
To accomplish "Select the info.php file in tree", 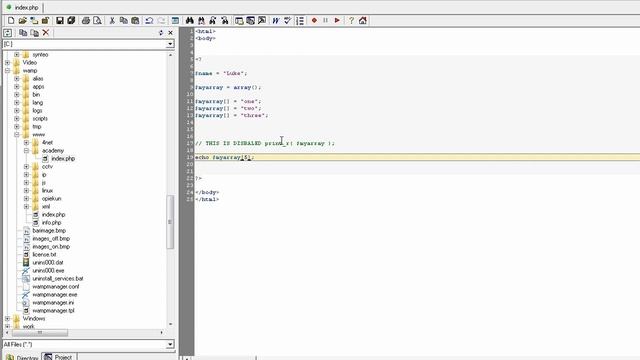I will tap(51, 222).
